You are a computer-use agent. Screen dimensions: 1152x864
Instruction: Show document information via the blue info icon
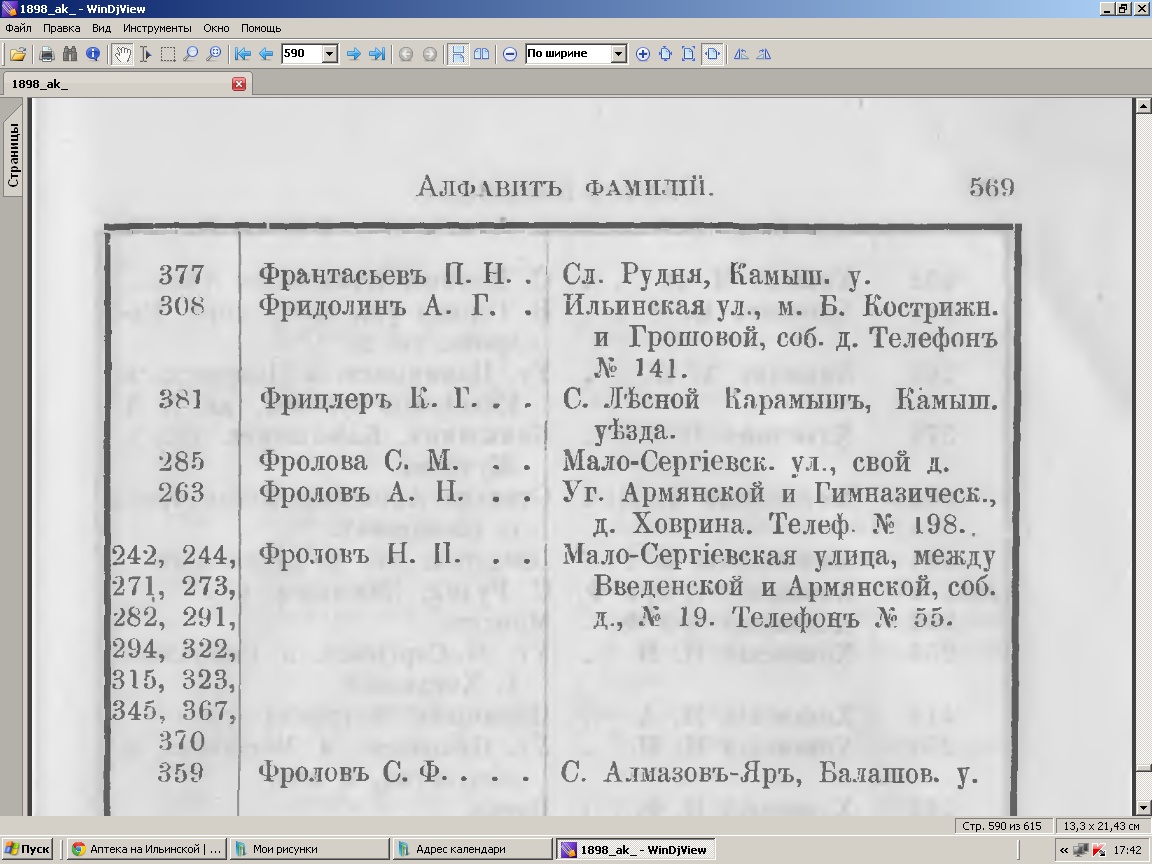(x=93, y=54)
